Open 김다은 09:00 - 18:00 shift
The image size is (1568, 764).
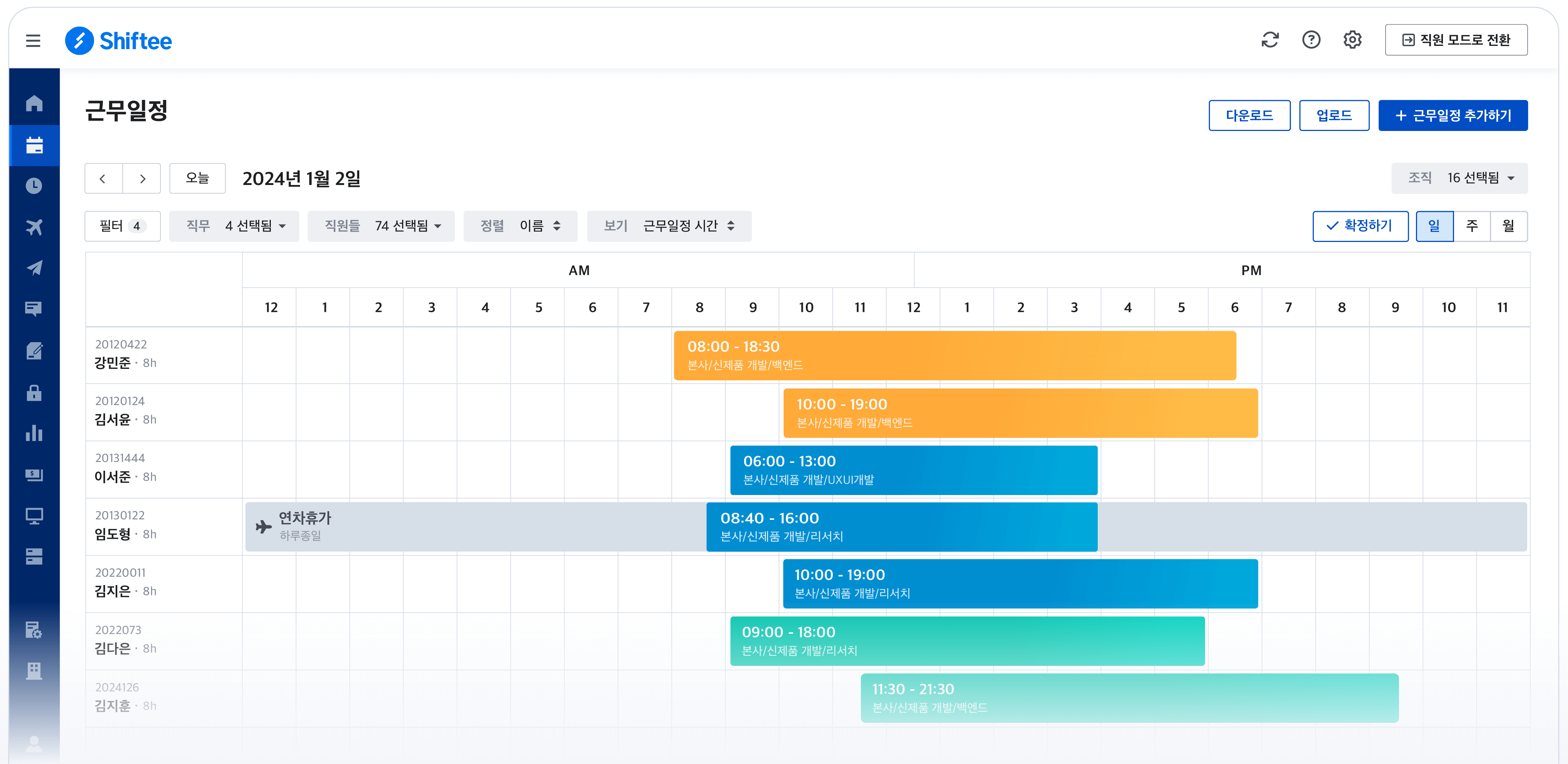click(967, 641)
